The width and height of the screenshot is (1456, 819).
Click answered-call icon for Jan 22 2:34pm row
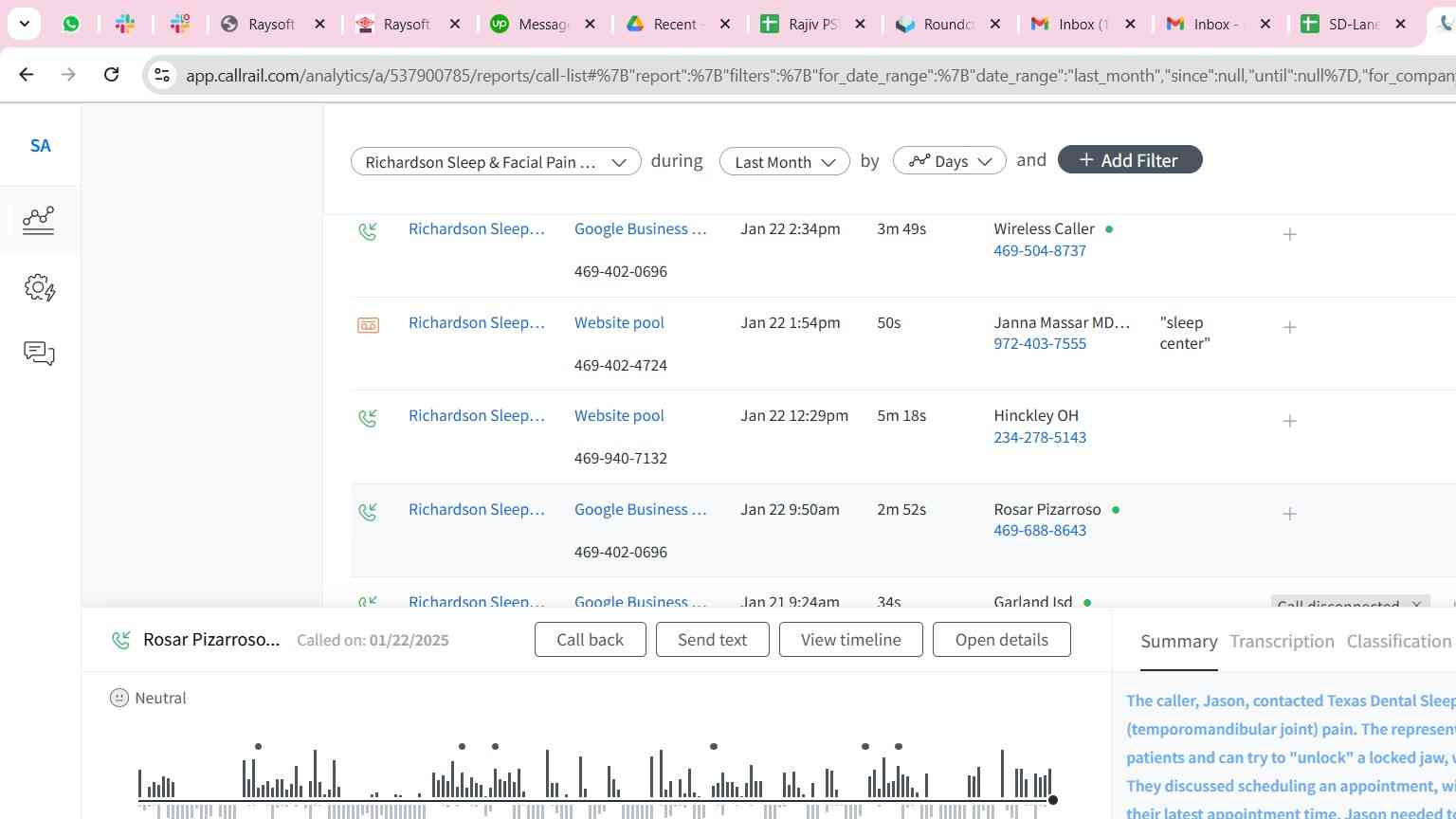click(368, 230)
